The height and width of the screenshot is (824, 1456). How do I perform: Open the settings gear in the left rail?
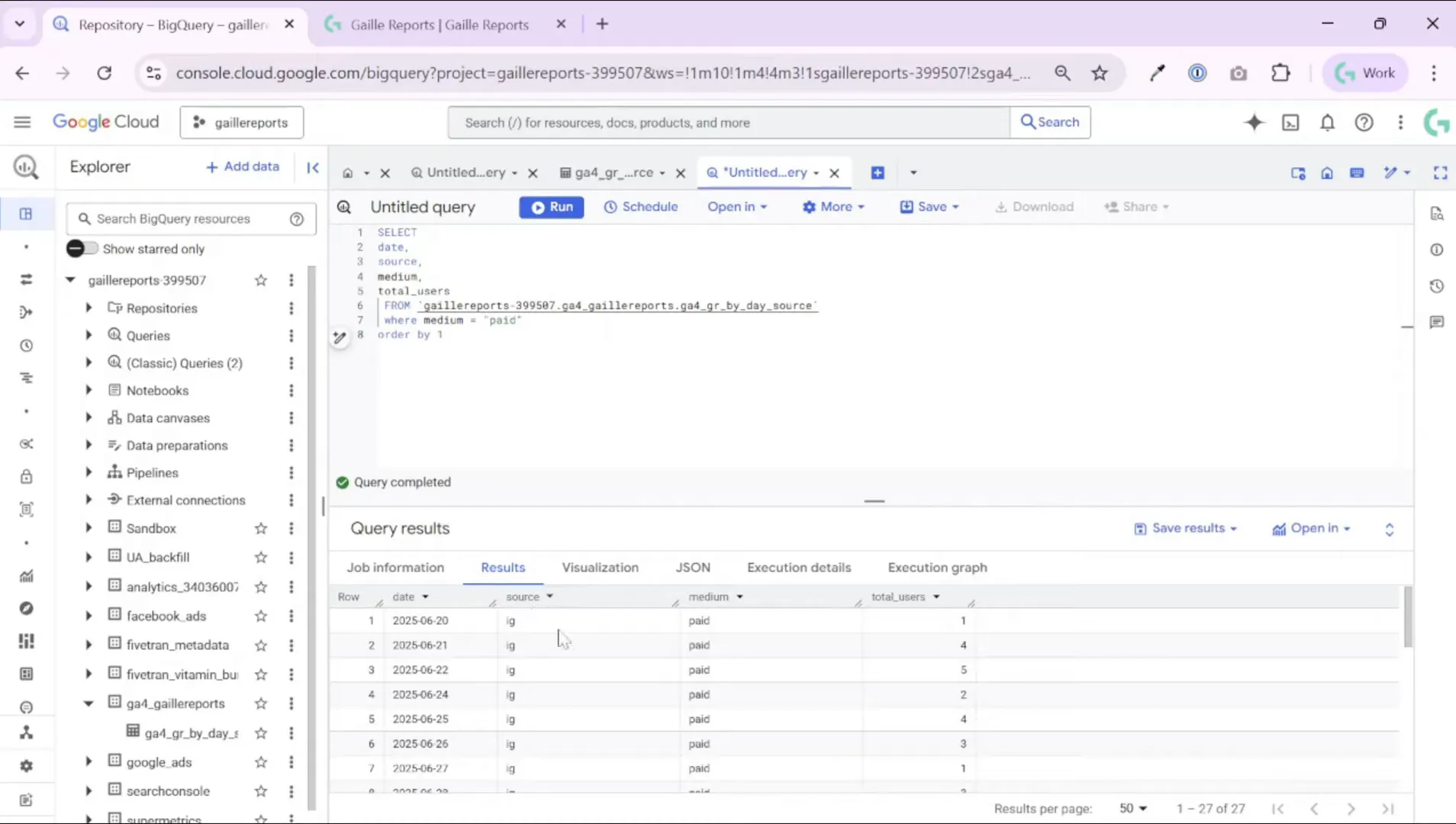click(x=26, y=766)
